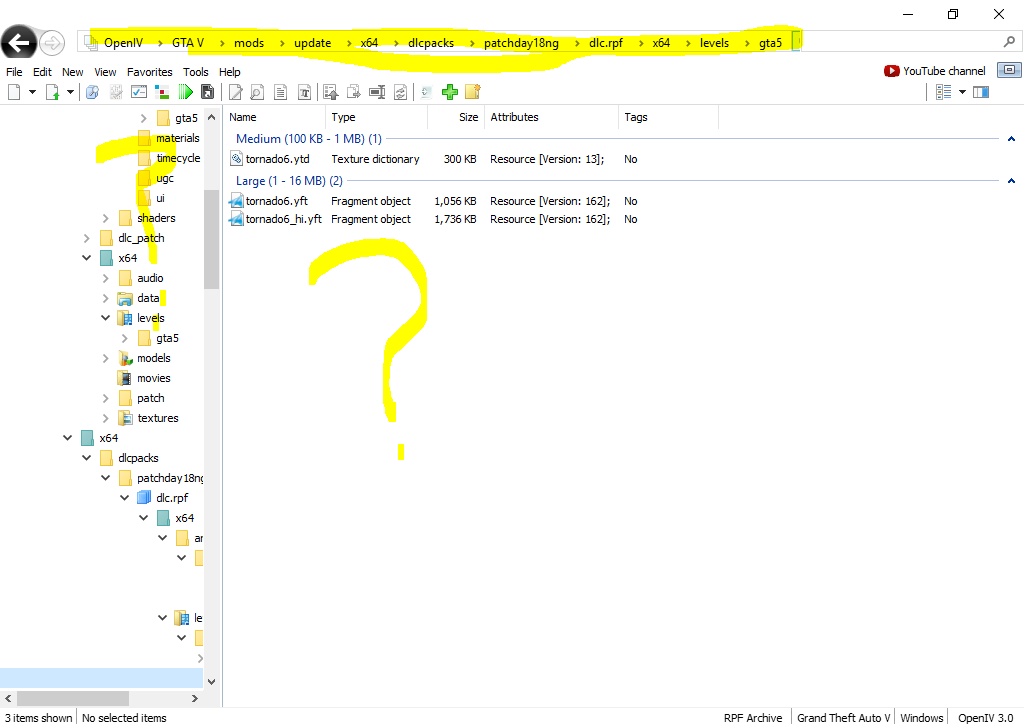This screenshot has width=1024, height=728.
Task: Click the green plus Add file icon
Action: coord(449,92)
